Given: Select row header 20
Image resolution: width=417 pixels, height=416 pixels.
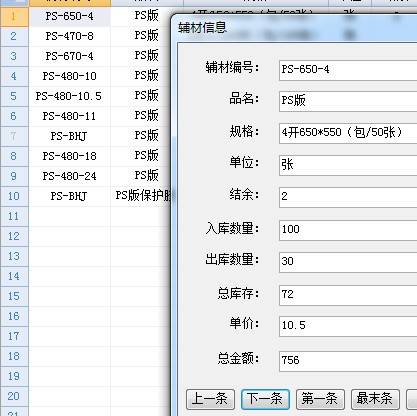Looking at the screenshot, I should point(14,396).
